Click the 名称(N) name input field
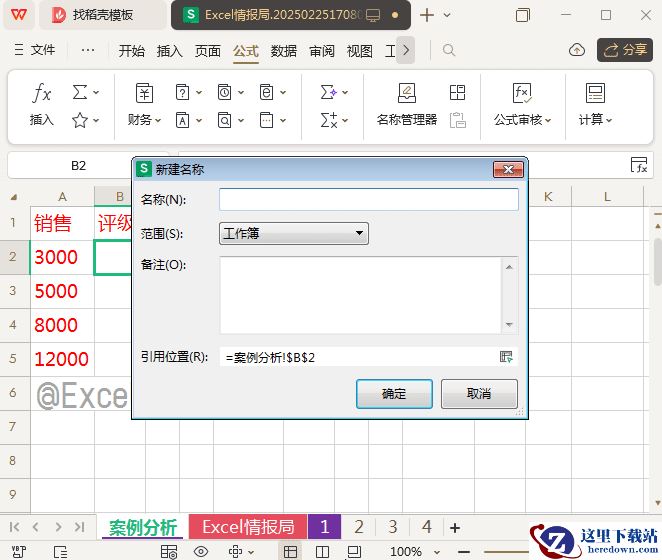This screenshot has width=662, height=560. coord(369,199)
